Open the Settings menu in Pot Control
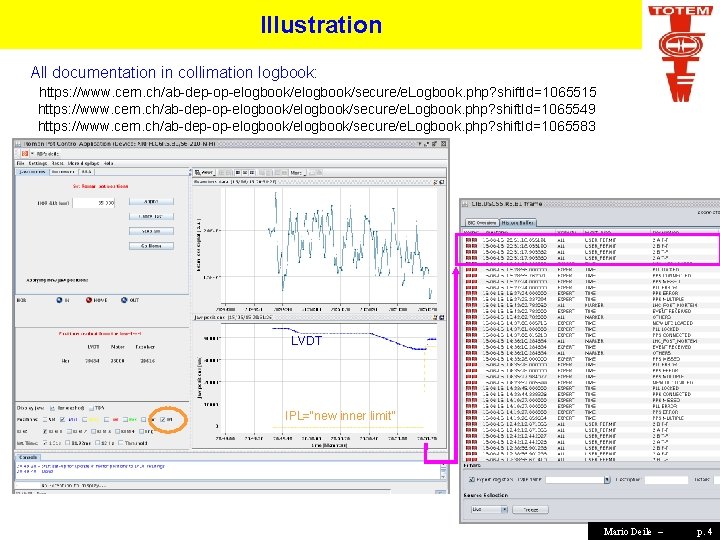Viewport: 720px width, 540px height. pyautogui.click(x=38, y=163)
